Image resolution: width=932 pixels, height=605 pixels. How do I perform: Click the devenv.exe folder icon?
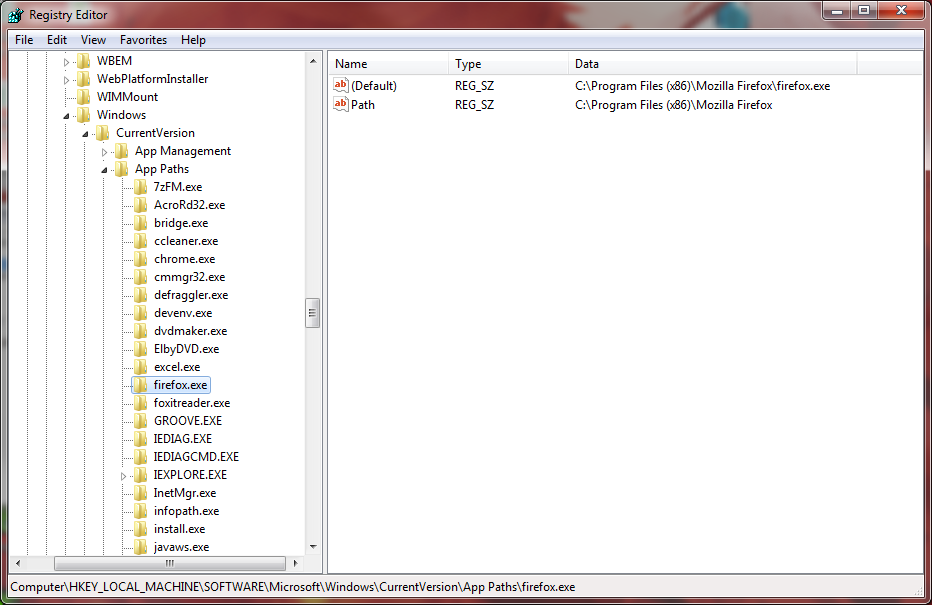[141, 313]
